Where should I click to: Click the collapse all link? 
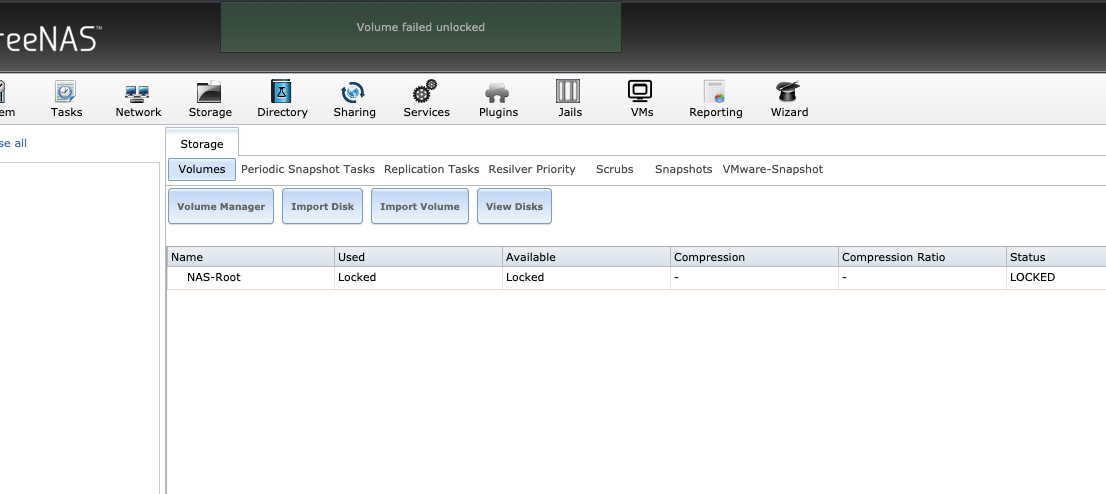tap(13, 143)
